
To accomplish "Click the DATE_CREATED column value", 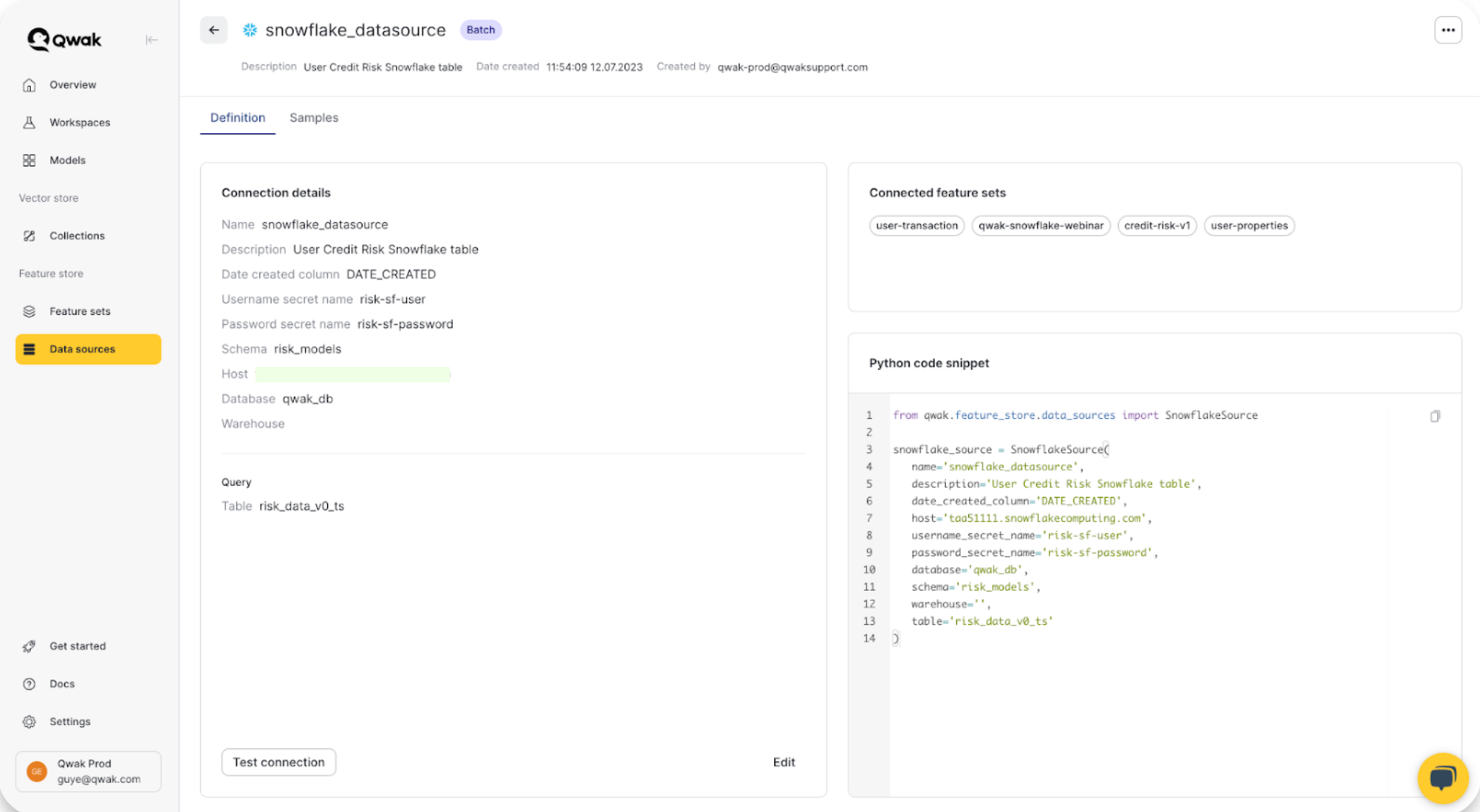I will coord(391,275).
